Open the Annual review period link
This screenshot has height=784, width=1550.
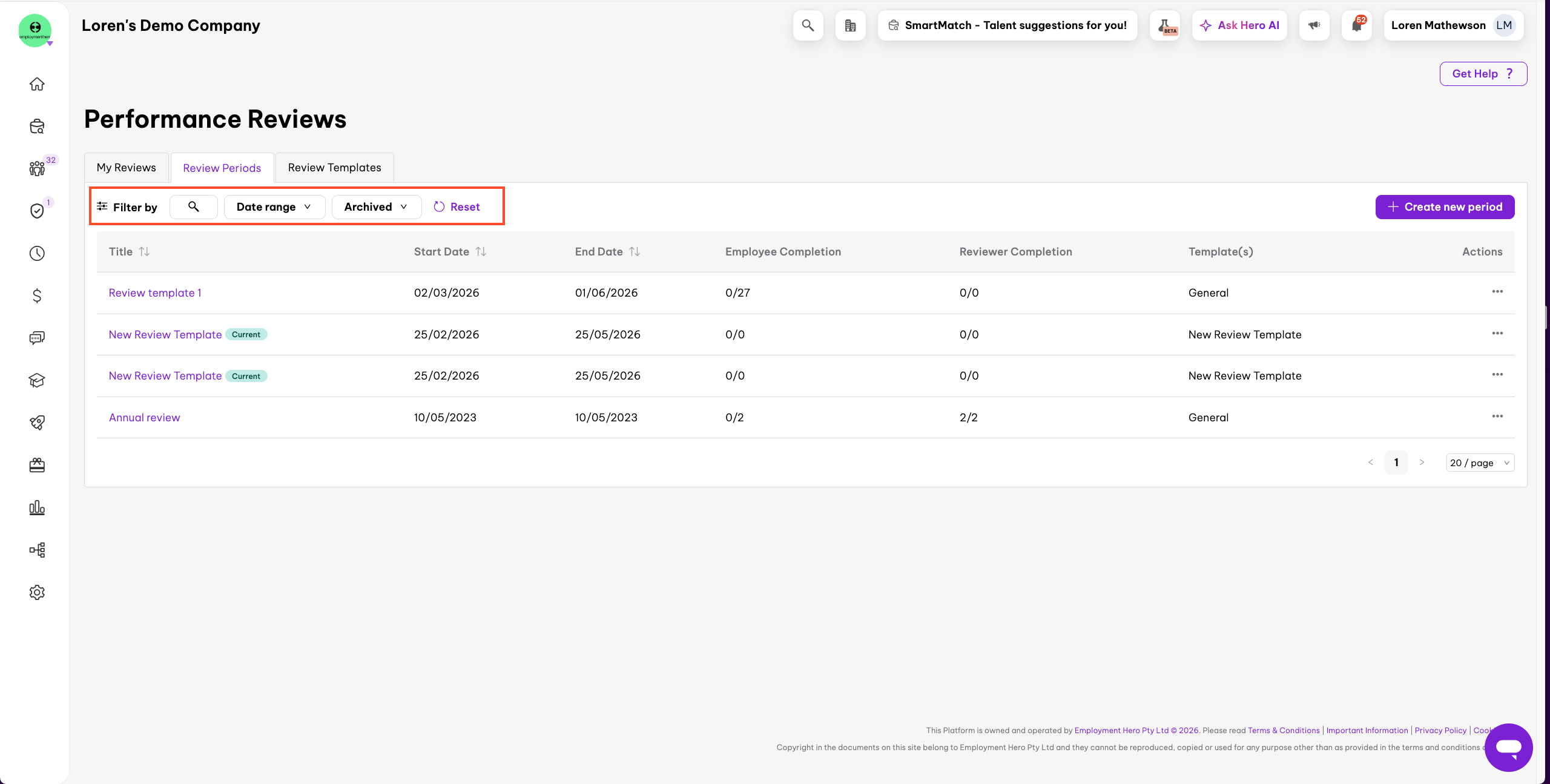(x=144, y=417)
